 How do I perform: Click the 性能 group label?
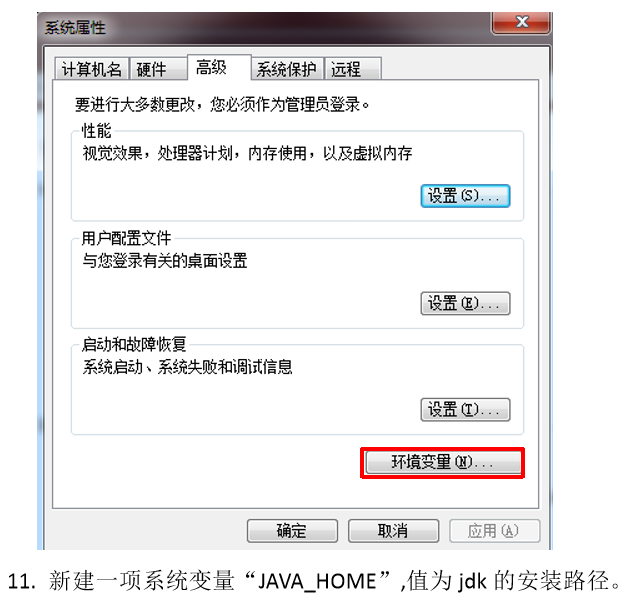pos(97,131)
